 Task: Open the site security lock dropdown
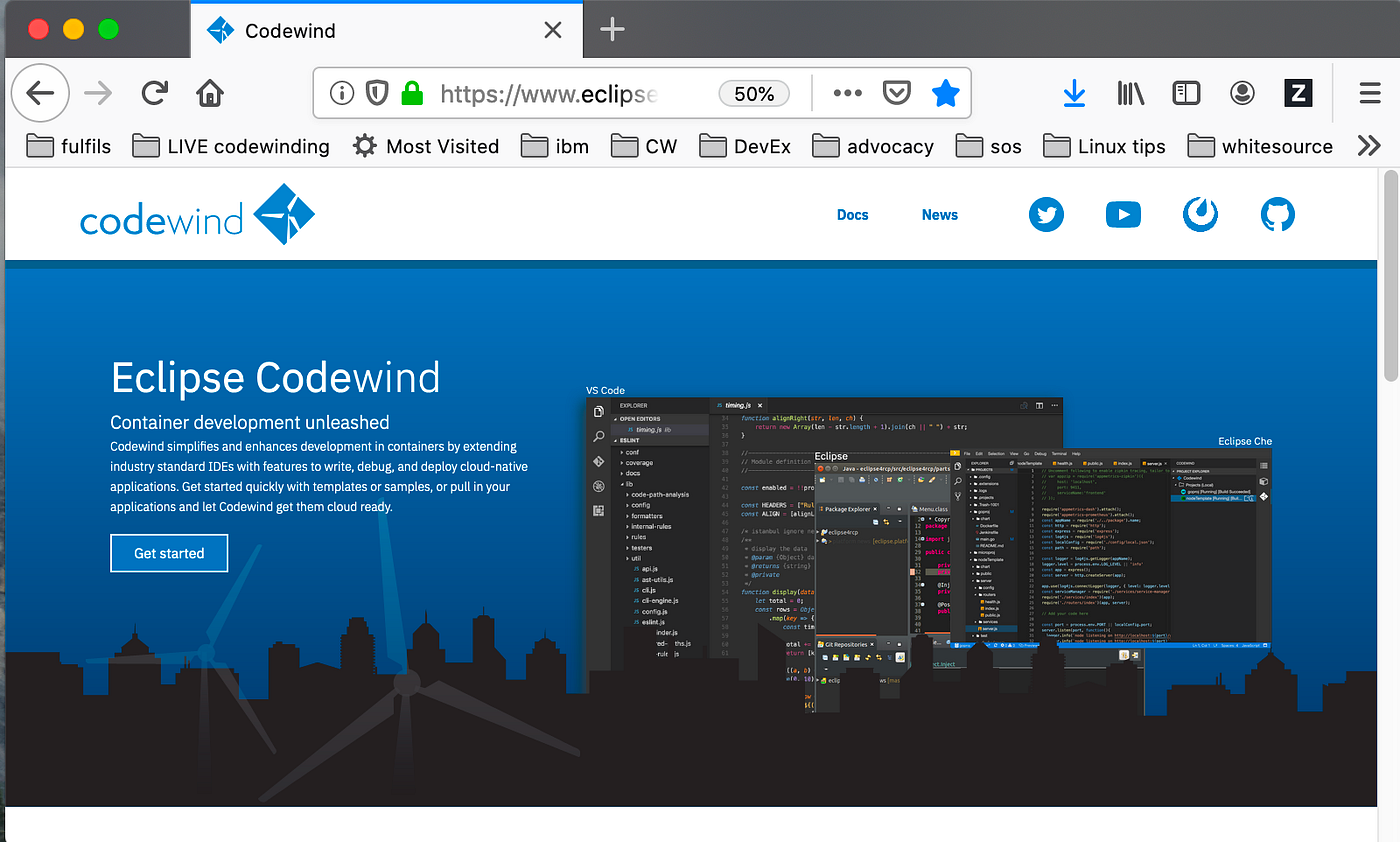coord(412,92)
